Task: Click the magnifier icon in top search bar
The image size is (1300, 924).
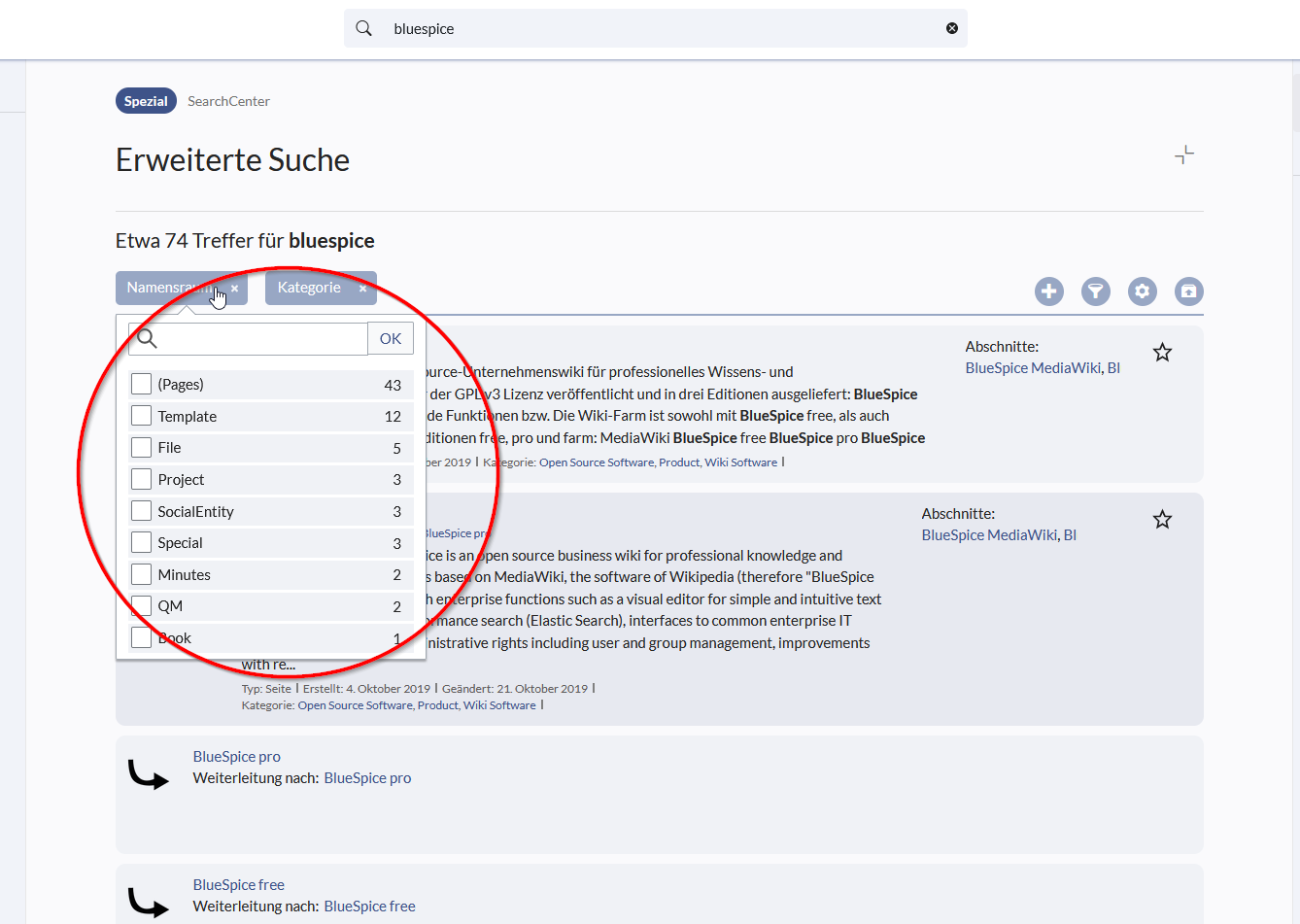Action: point(364,29)
